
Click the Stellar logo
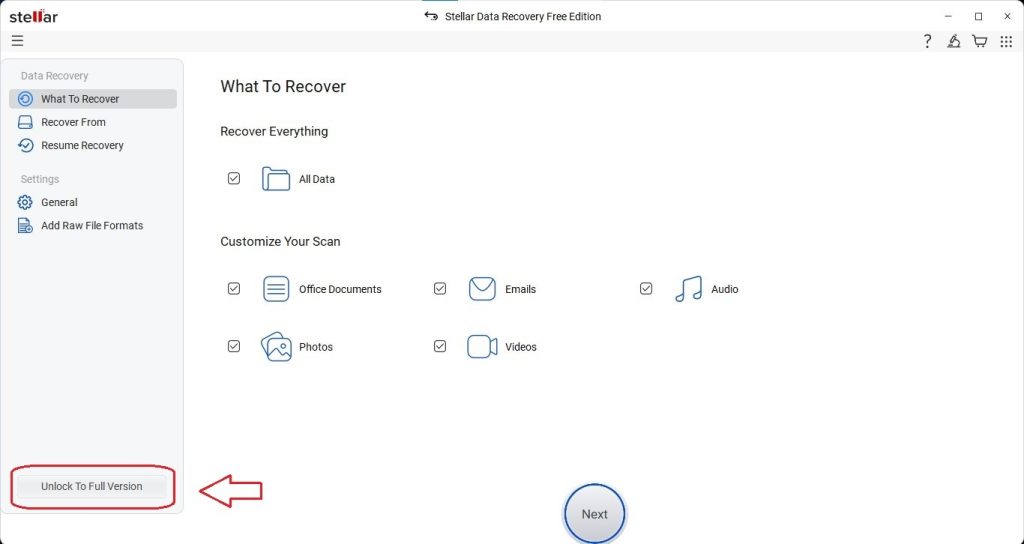click(x=33, y=16)
